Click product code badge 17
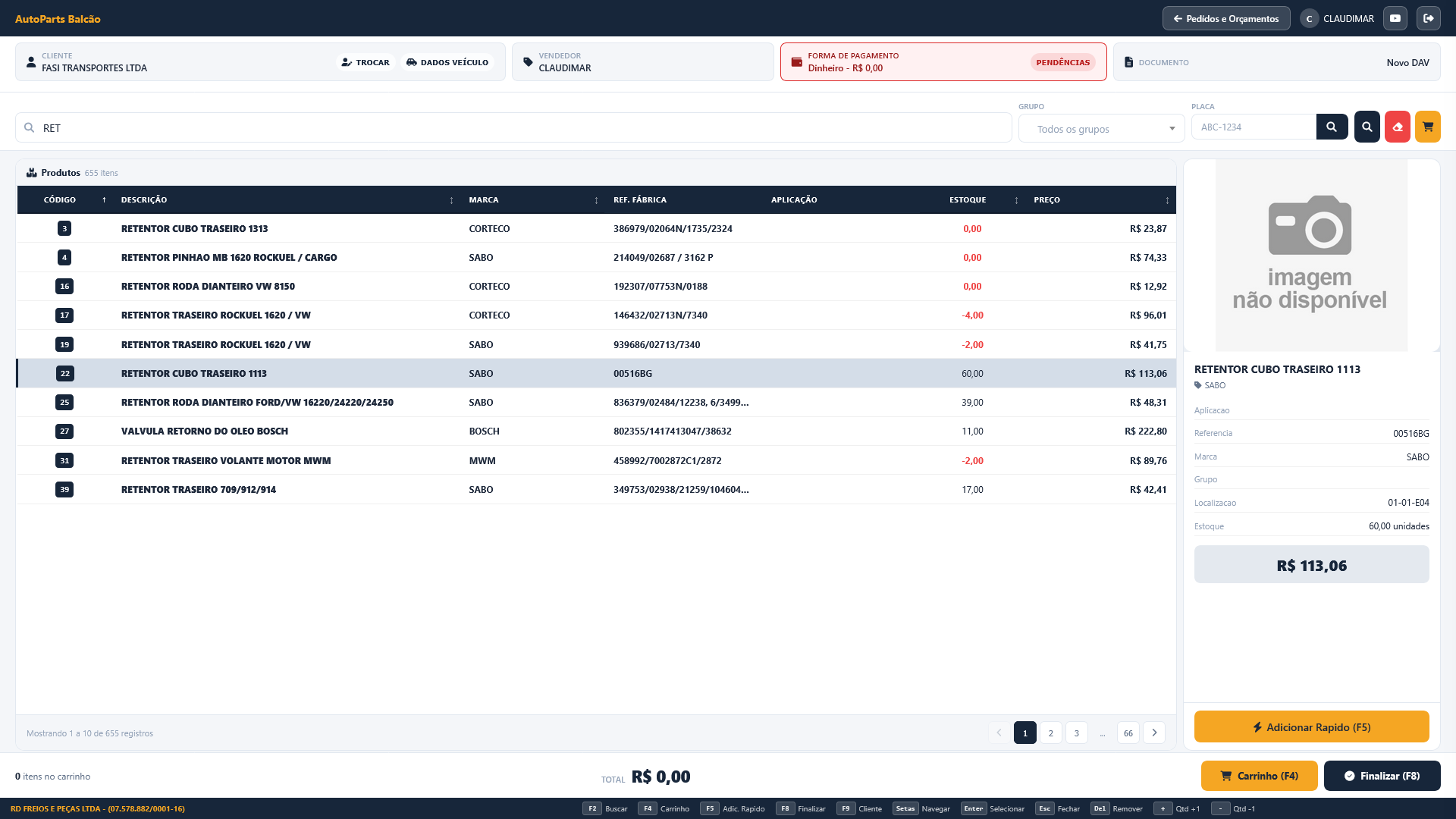Image resolution: width=1456 pixels, height=819 pixels. point(64,315)
